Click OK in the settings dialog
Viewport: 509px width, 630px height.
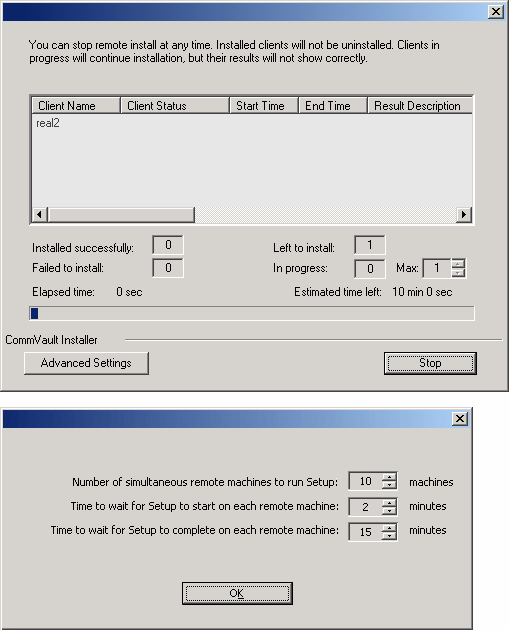(237, 593)
